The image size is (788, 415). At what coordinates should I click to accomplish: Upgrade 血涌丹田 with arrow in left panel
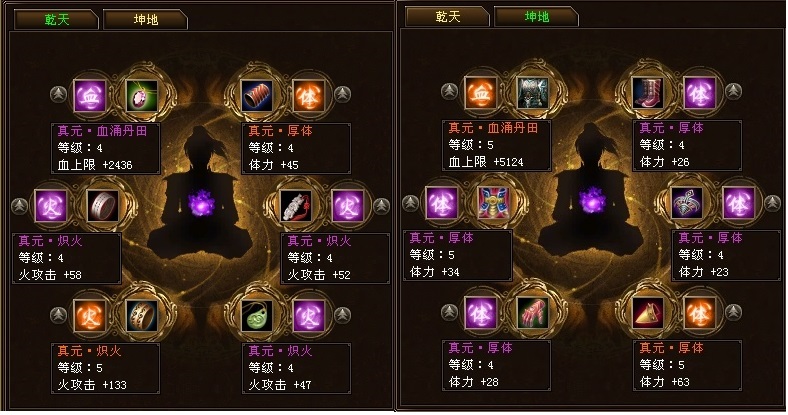pyautogui.click(x=59, y=94)
